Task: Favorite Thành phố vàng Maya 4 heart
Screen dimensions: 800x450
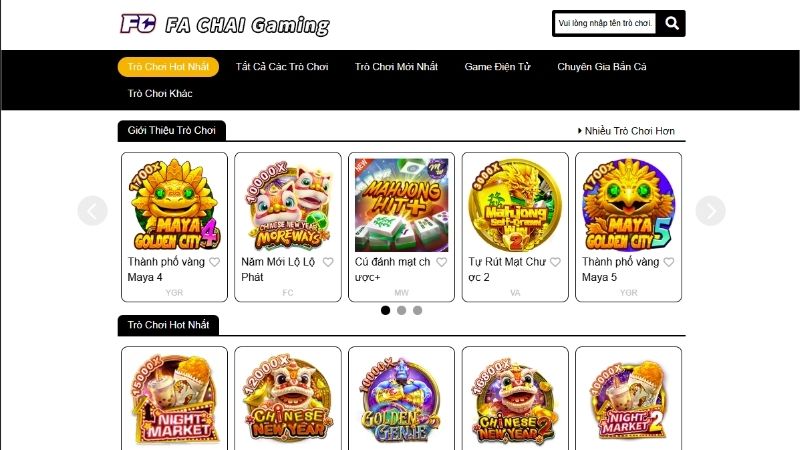Action: click(x=214, y=262)
